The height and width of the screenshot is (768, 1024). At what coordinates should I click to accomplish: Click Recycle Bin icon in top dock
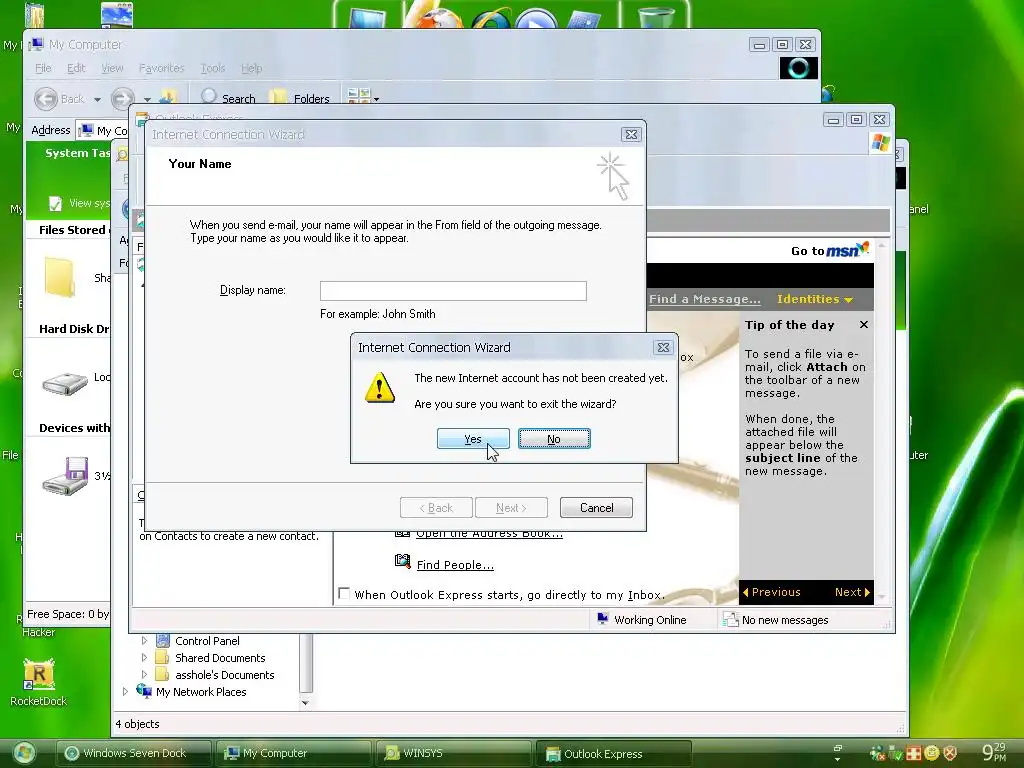tap(655, 16)
